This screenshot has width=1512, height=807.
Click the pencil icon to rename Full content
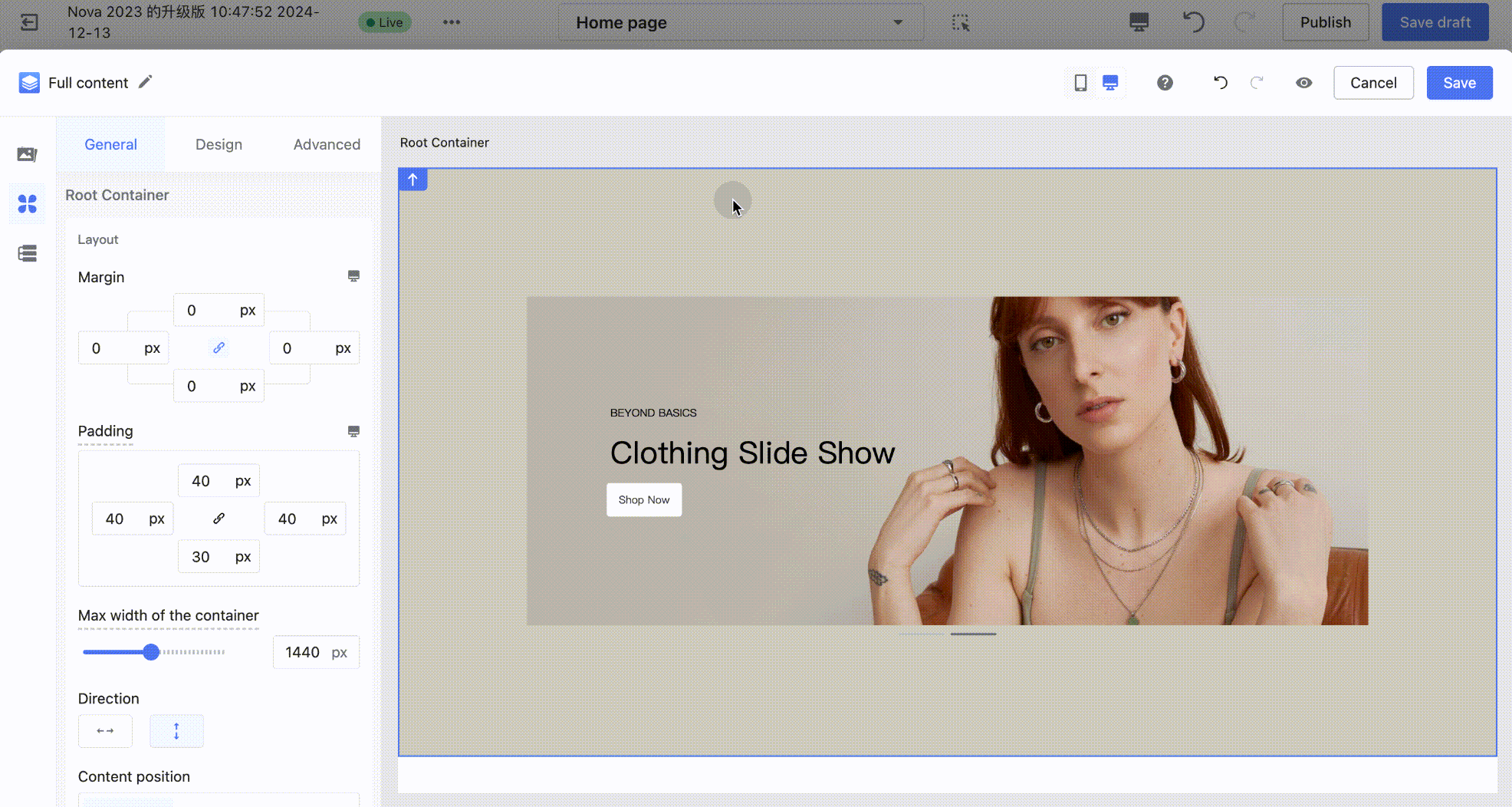(x=145, y=82)
